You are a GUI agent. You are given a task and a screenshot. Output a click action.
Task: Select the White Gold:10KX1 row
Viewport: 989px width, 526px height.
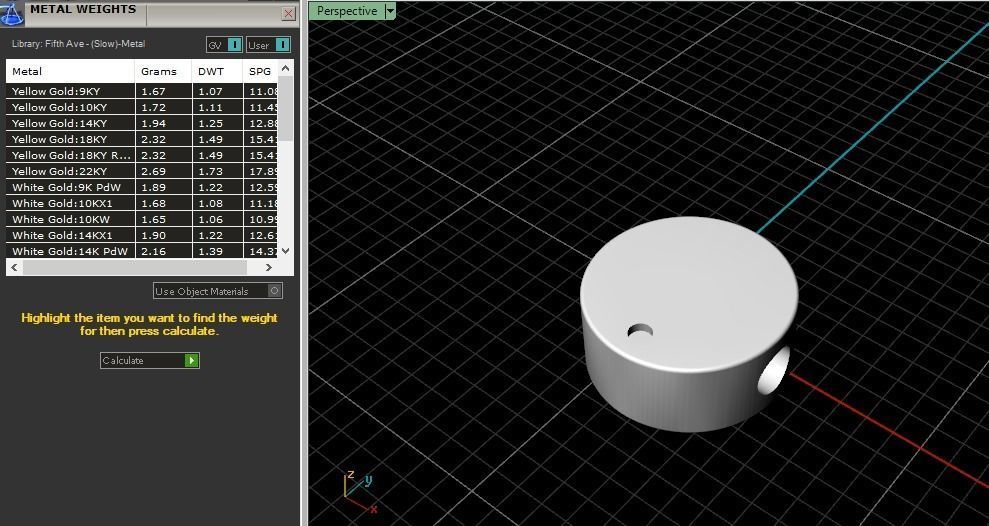point(142,203)
